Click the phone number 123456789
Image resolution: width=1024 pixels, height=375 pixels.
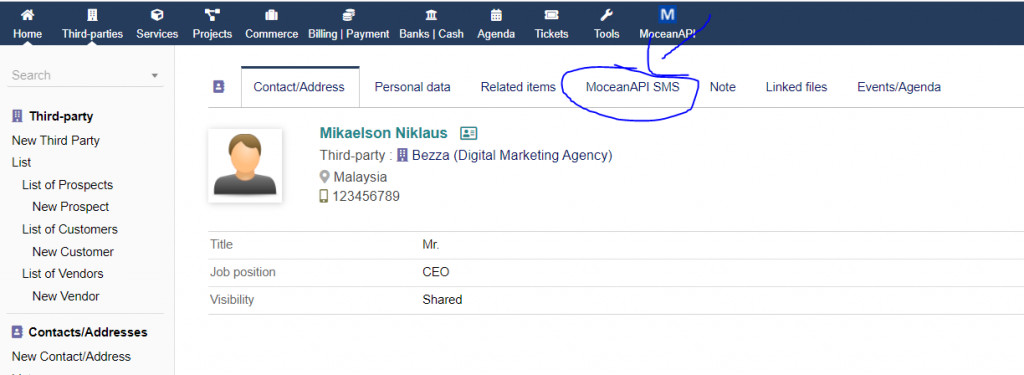[366, 196]
